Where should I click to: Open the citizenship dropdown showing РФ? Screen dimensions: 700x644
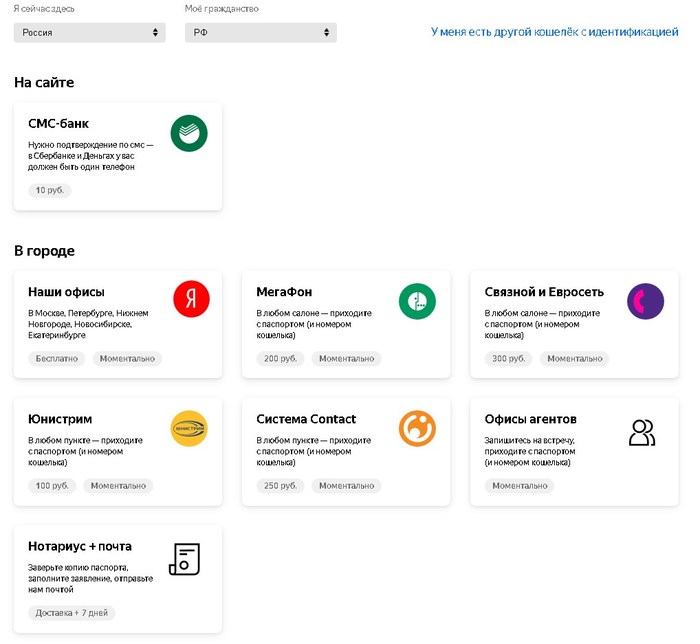click(260, 32)
